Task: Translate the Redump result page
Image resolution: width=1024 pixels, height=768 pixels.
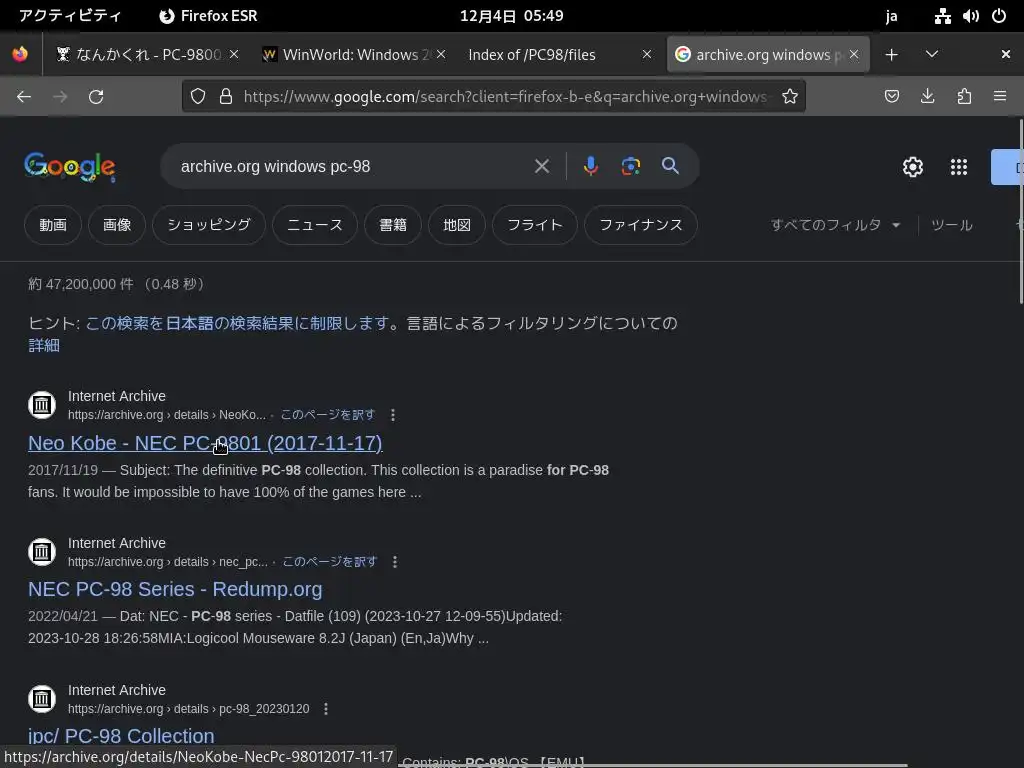Action: [330, 562]
